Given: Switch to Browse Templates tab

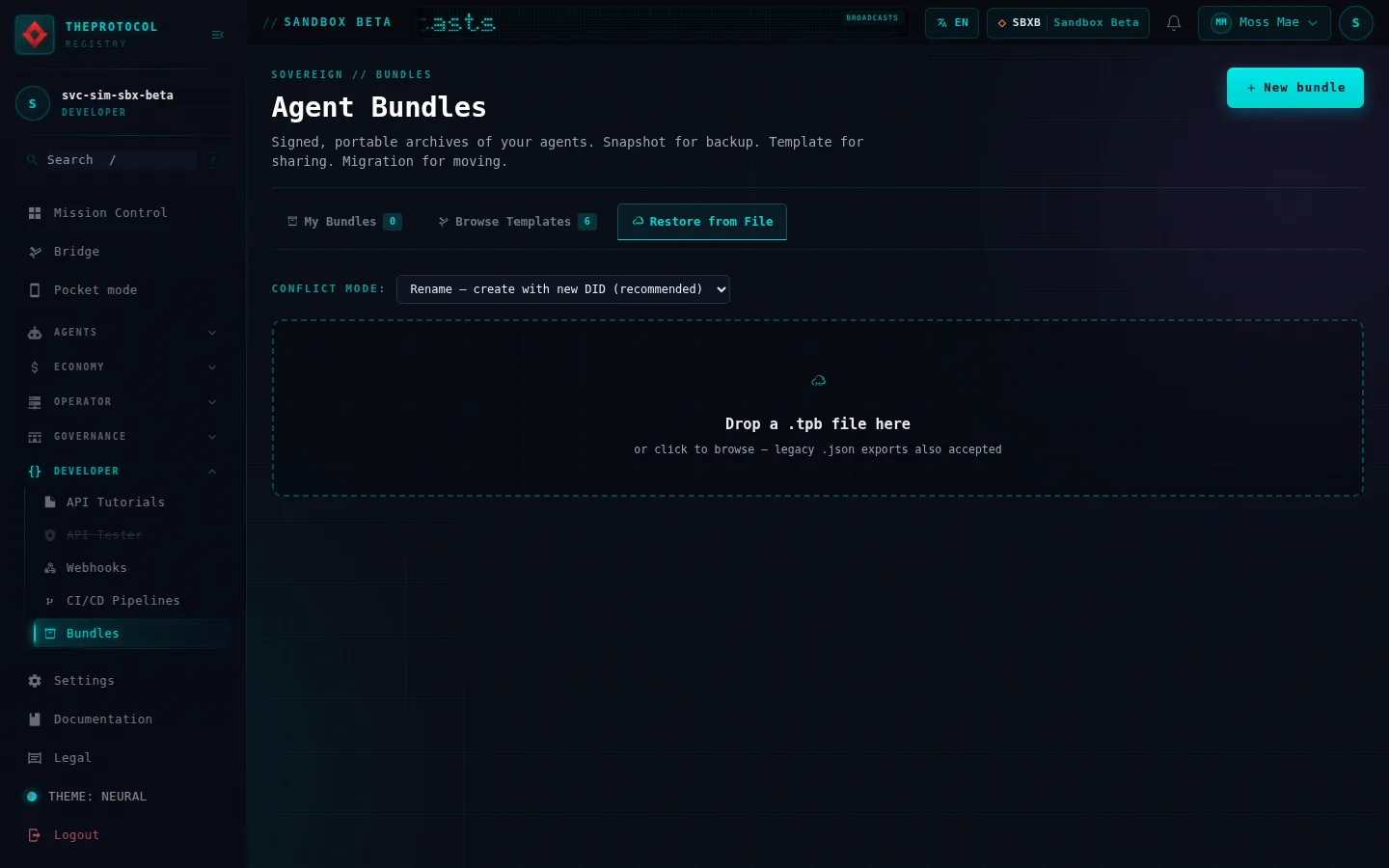Looking at the screenshot, I should click(x=517, y=222).
